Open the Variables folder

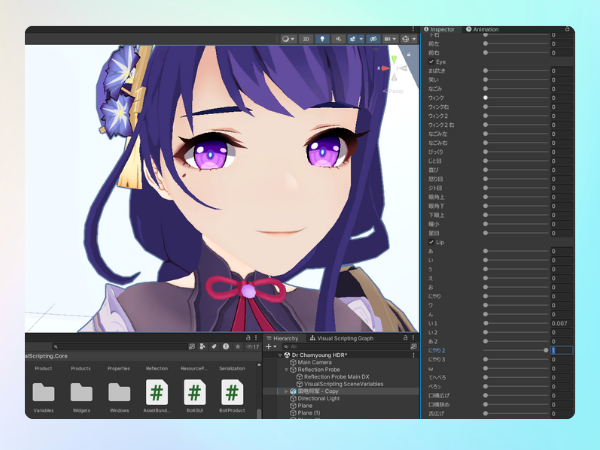click(43, 396)
